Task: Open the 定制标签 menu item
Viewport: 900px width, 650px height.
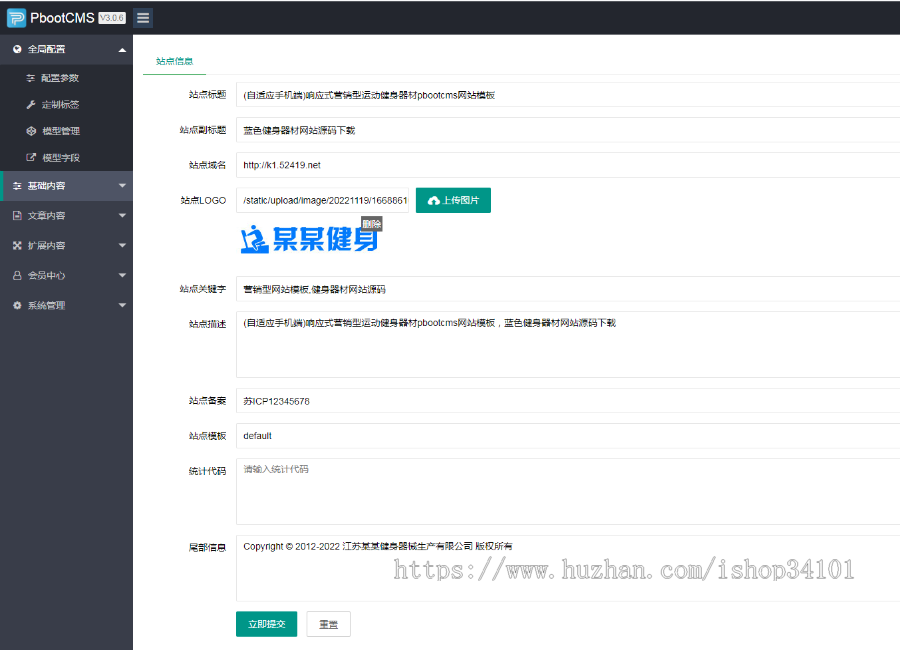Action: pyautogui.click(x=67, y=105)
